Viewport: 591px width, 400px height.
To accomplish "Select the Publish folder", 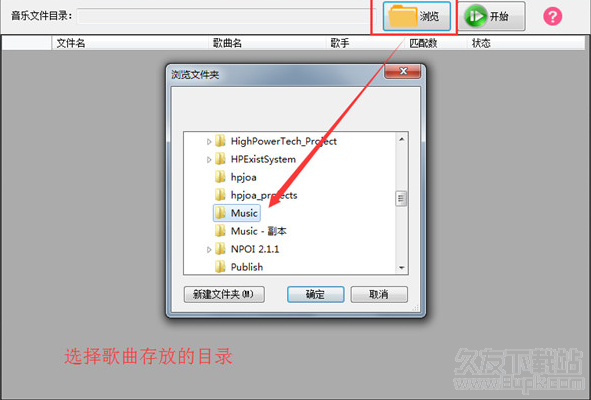I will pos(239,267).
